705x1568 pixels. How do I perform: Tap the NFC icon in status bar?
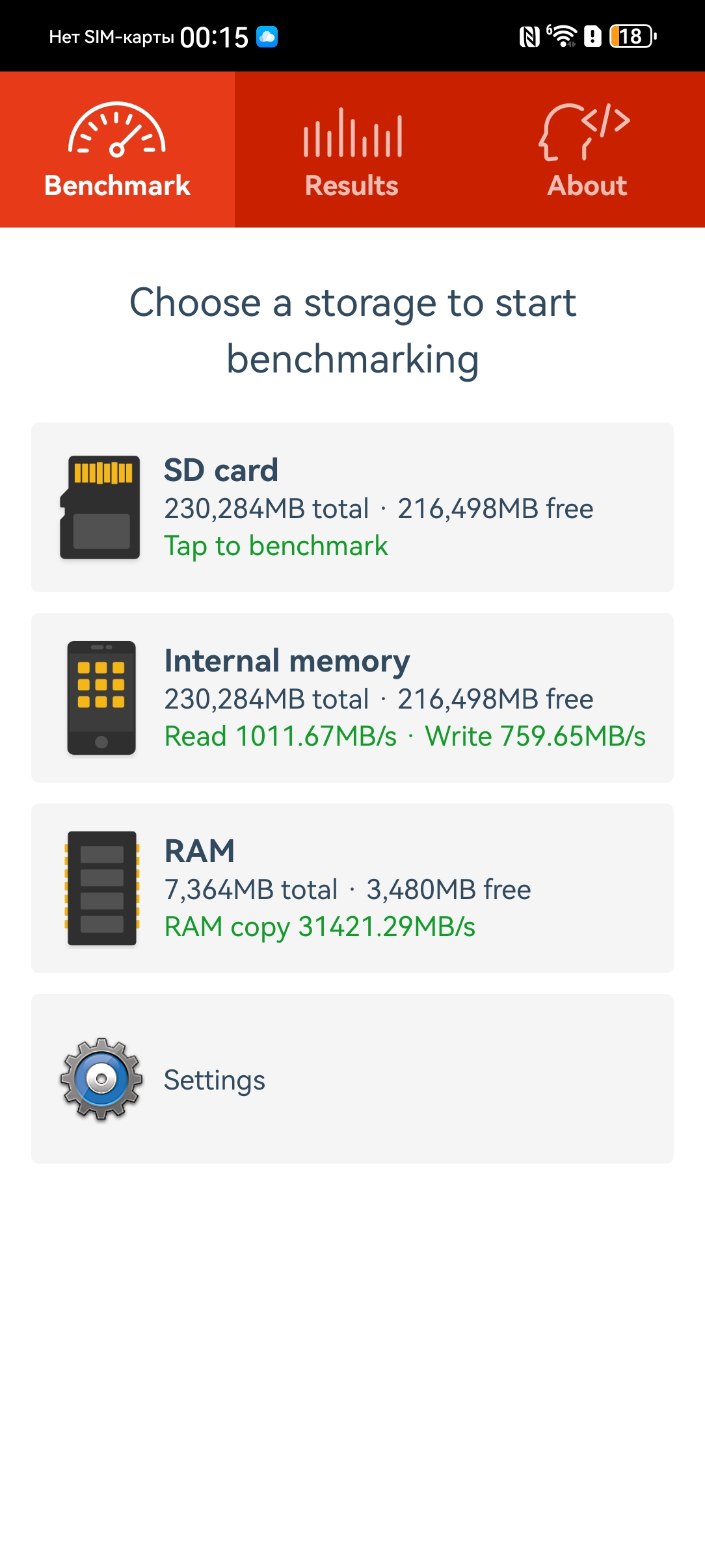point(529,36)
